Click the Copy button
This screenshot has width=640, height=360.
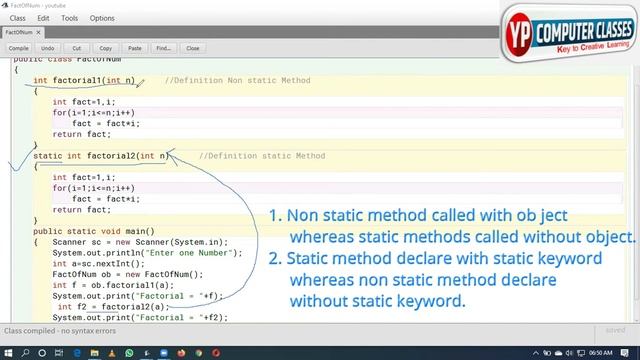click(x=105, y=48)
